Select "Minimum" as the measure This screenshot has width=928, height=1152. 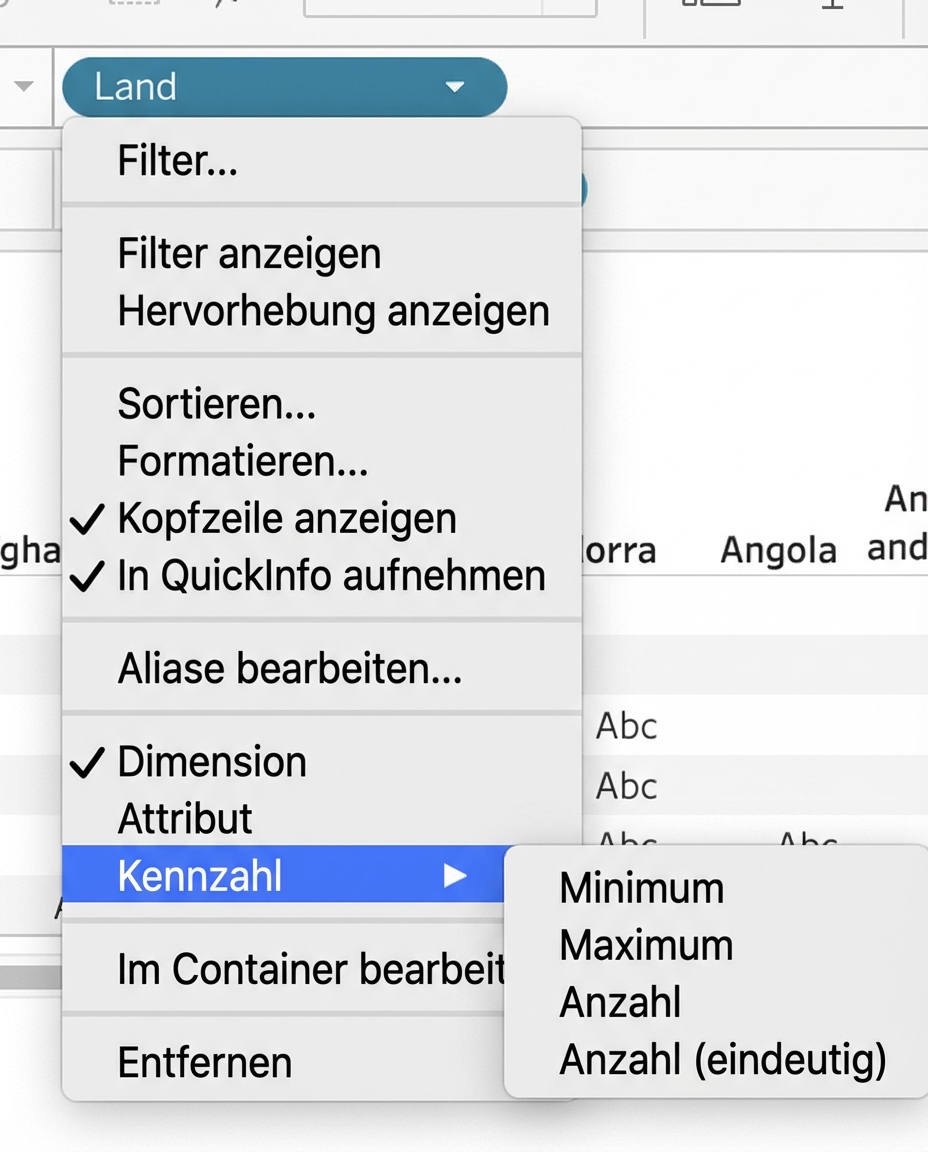[641, 887]
